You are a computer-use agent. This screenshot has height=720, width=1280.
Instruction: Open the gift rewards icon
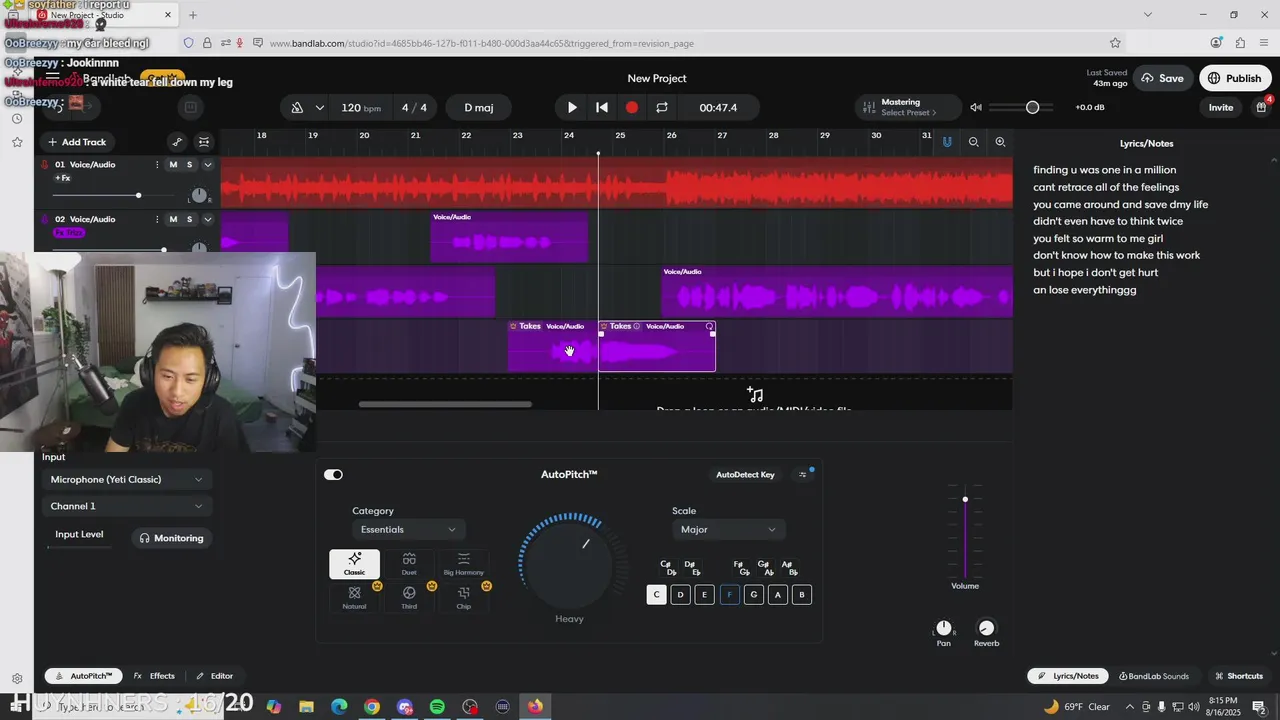(1262, 107)
